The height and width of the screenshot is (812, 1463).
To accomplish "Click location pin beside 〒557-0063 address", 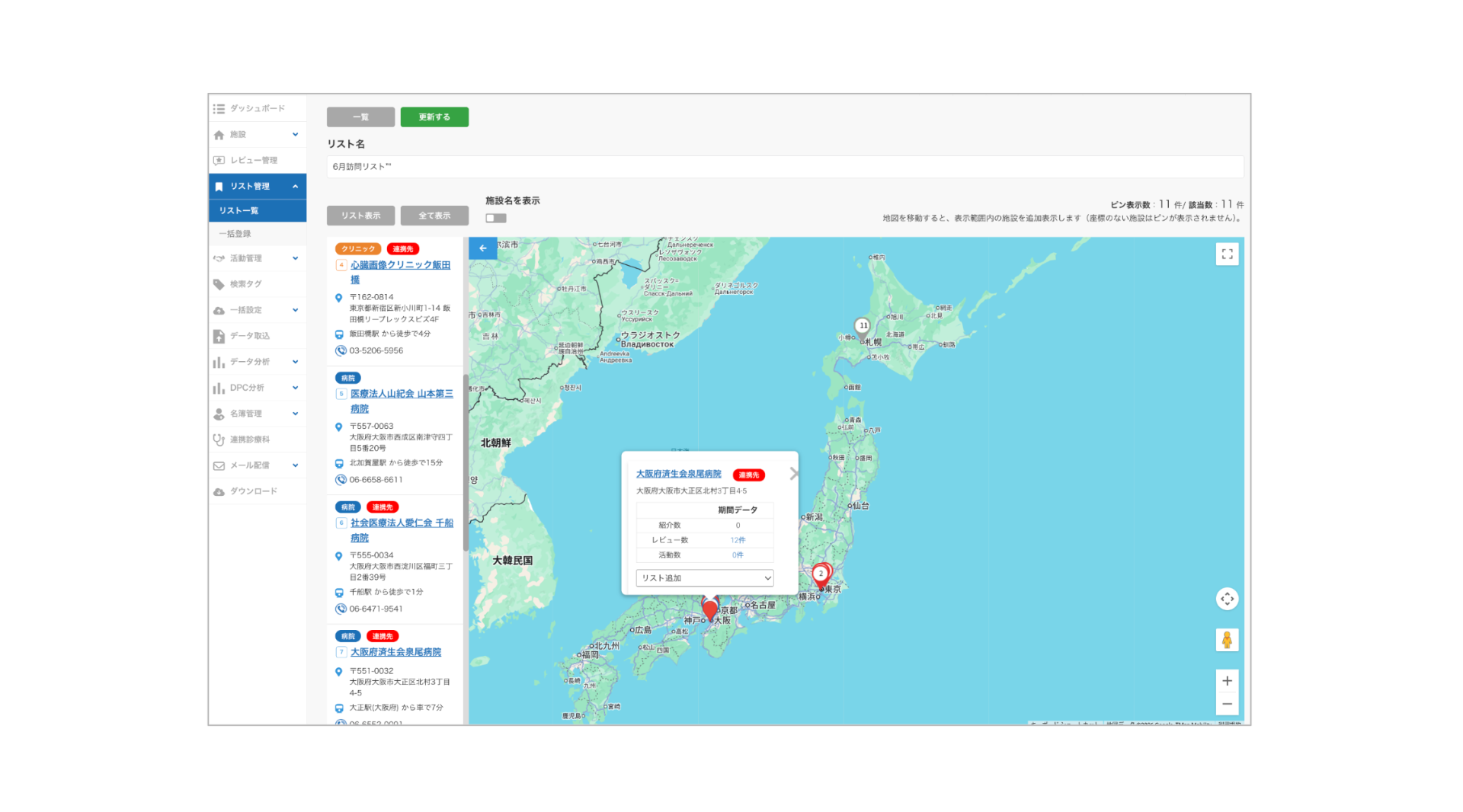I will coord(338,427).
